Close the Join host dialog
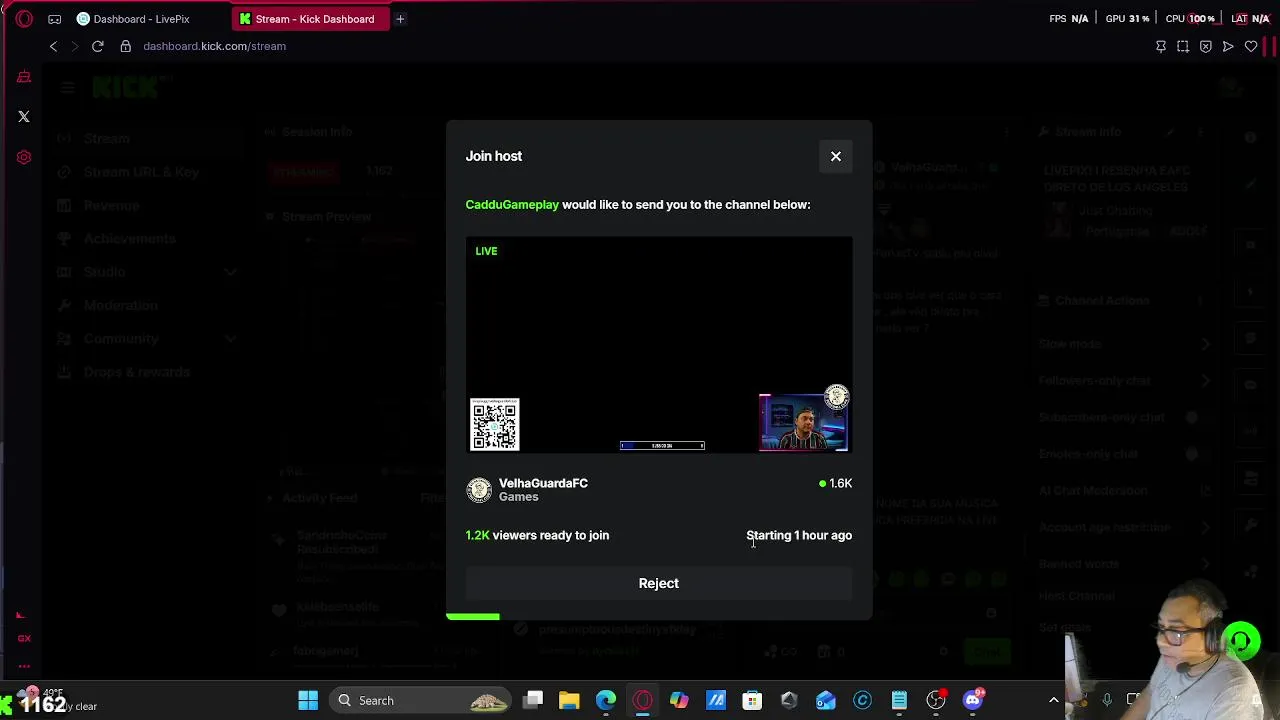This screenshot has height=720, width=1280. 836,156
